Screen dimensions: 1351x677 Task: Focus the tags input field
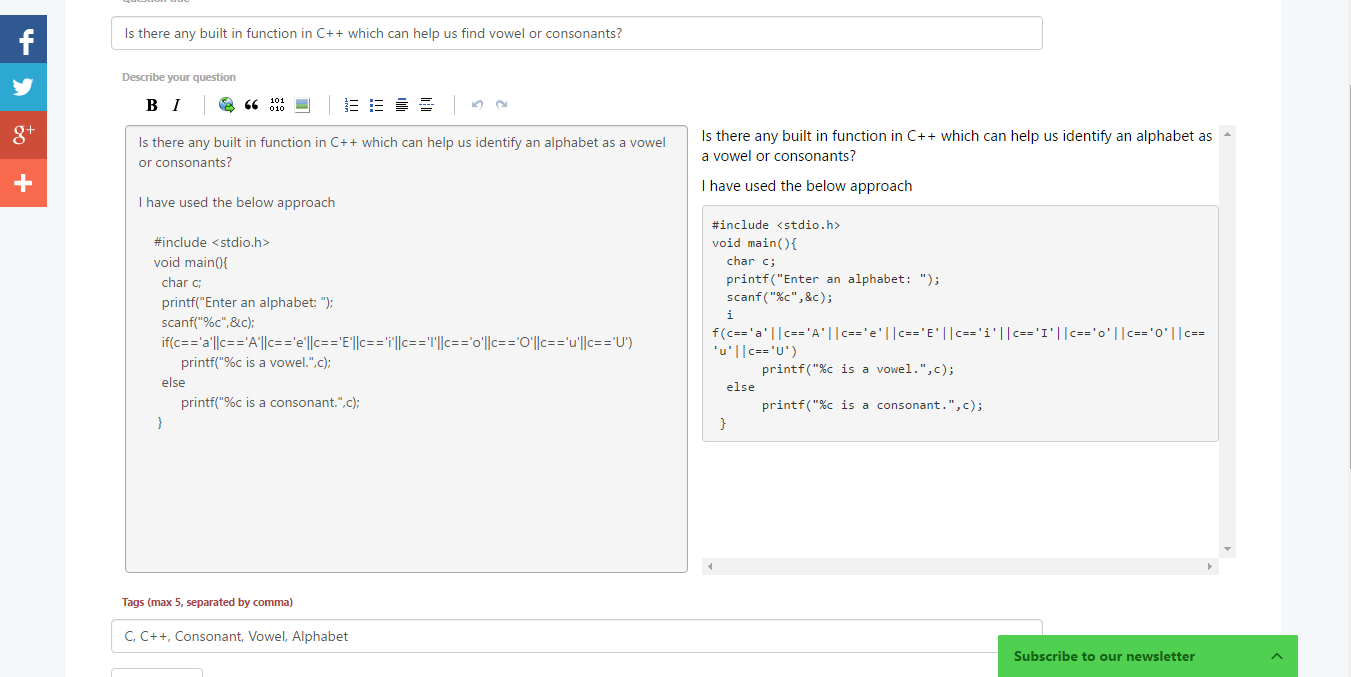pyautogui.click(x=576, y=636)
